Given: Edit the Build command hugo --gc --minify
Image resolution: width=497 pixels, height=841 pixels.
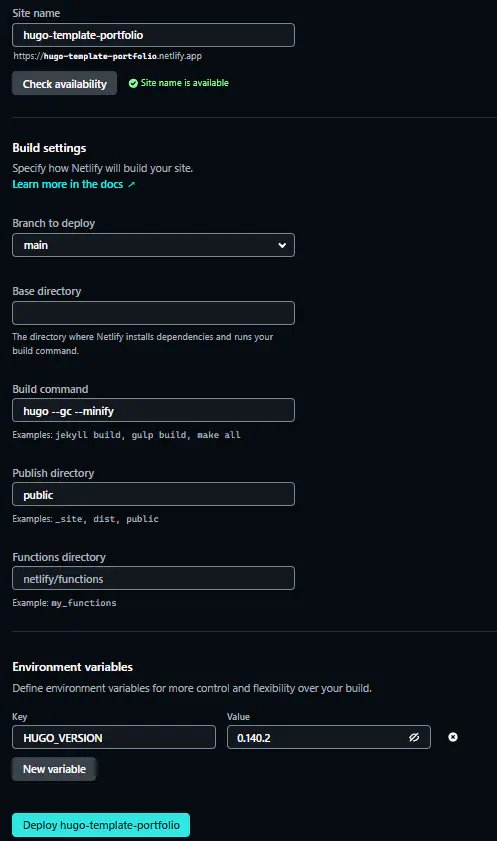Looking at the screenshot, I should point(153,410).
